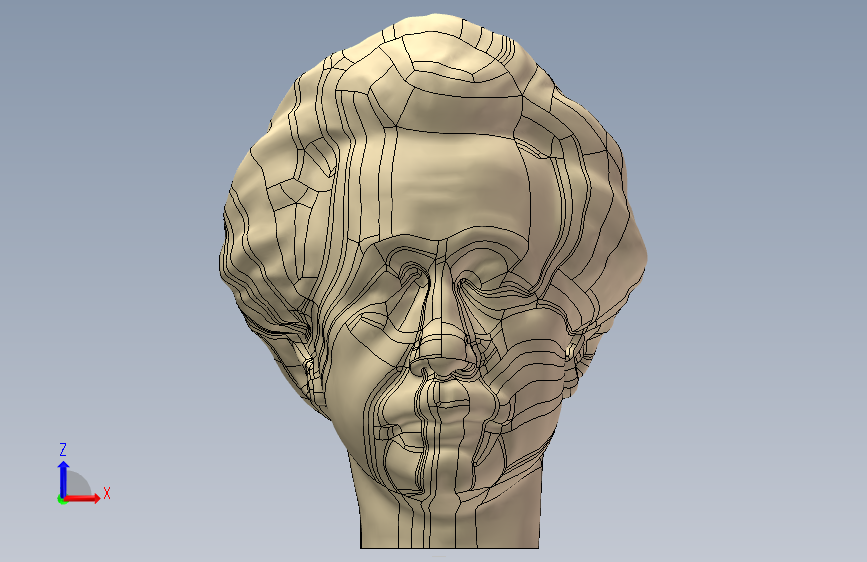Select the 3D head model

pyautogui.click(x=433, y=281)
